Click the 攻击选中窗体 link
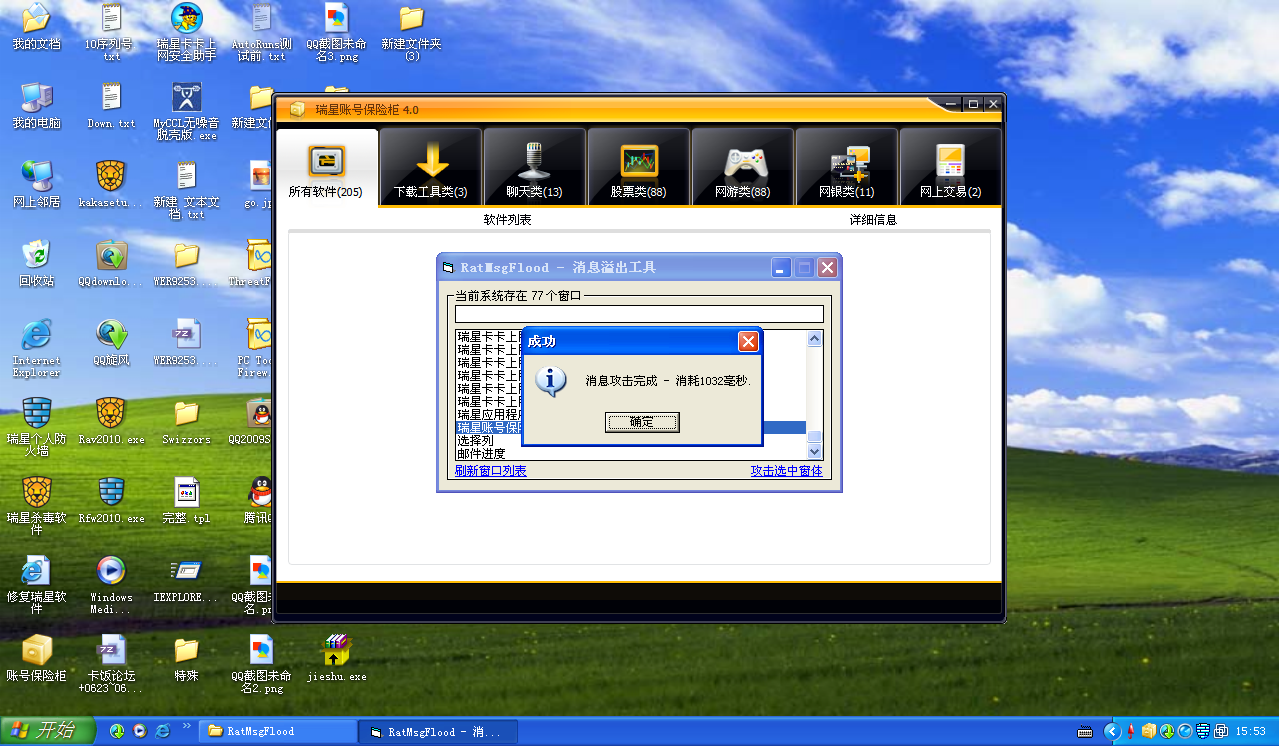The width and height of the screenshot is (1279, 746). pos(787,471)
